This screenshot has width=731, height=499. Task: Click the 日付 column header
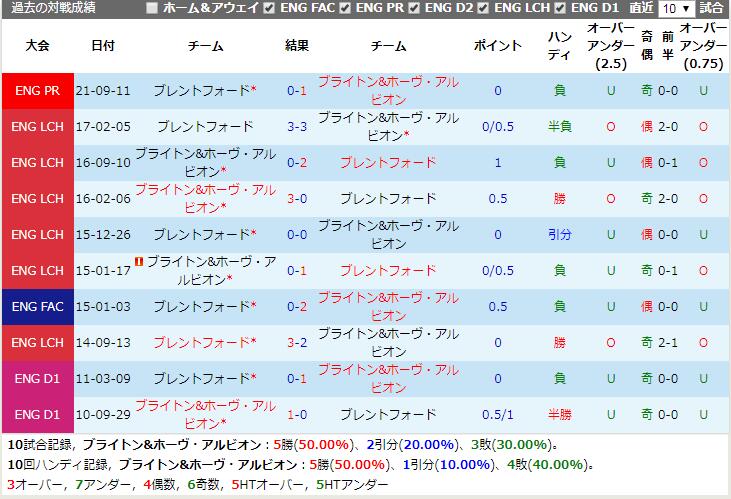click(x=103, y=46)
